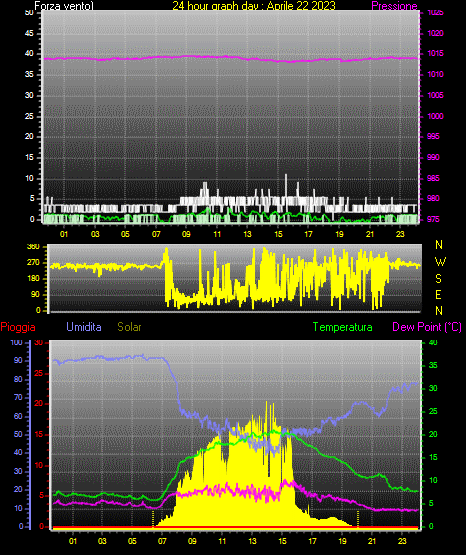Viewport: 466px width, 555px height.
Task: Click the E wind direction compass label
Action: click(438, 294)
